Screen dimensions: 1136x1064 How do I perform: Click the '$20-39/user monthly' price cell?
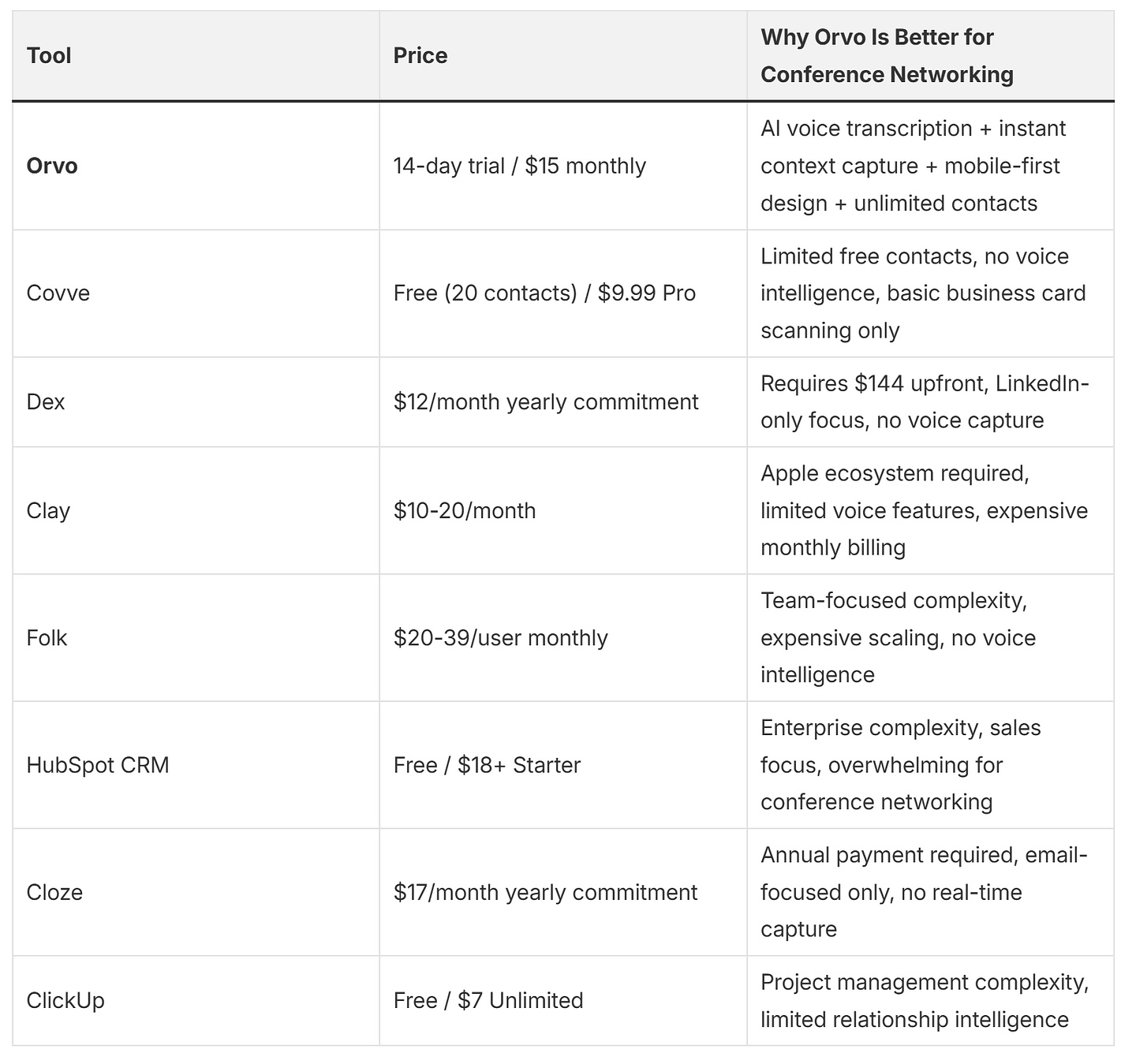tap(563, 638)
